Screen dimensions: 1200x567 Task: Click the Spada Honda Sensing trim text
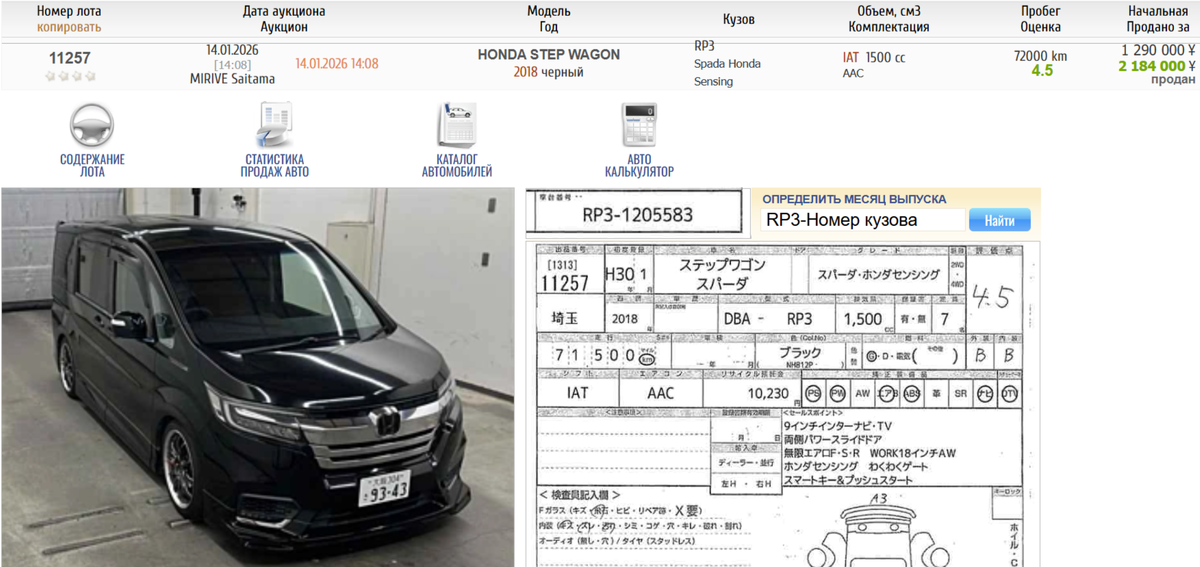point(727,72)
